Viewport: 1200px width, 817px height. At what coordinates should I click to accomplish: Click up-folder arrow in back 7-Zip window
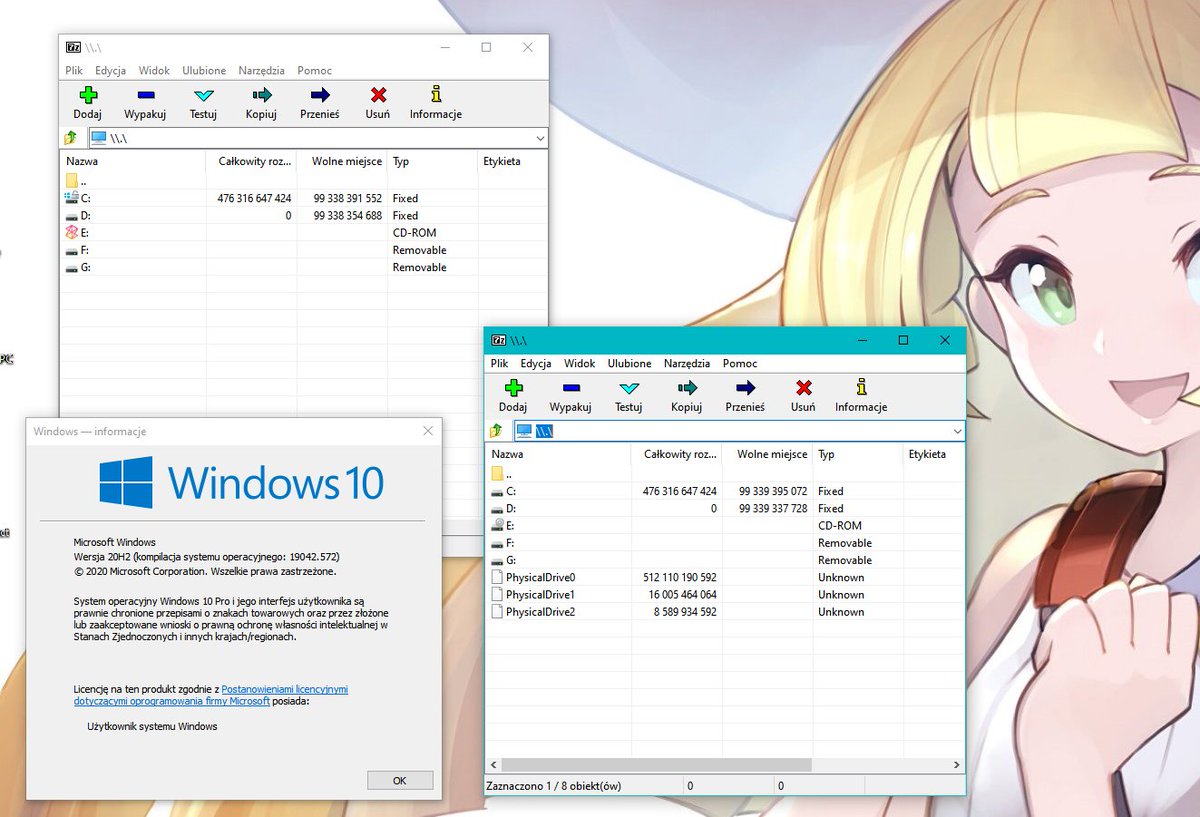[71, 138]
